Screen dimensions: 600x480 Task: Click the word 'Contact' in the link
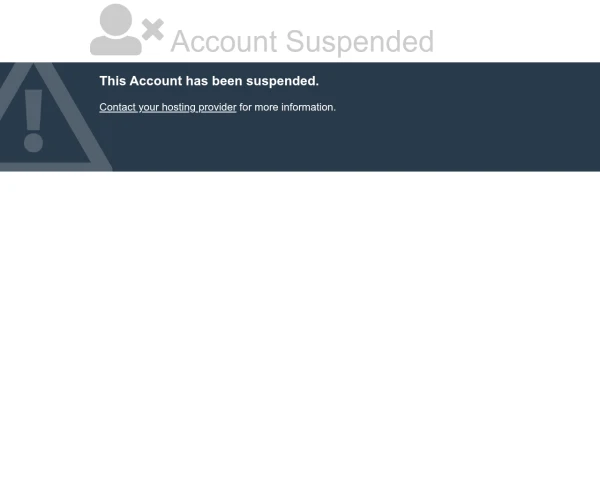pos(117,107)
